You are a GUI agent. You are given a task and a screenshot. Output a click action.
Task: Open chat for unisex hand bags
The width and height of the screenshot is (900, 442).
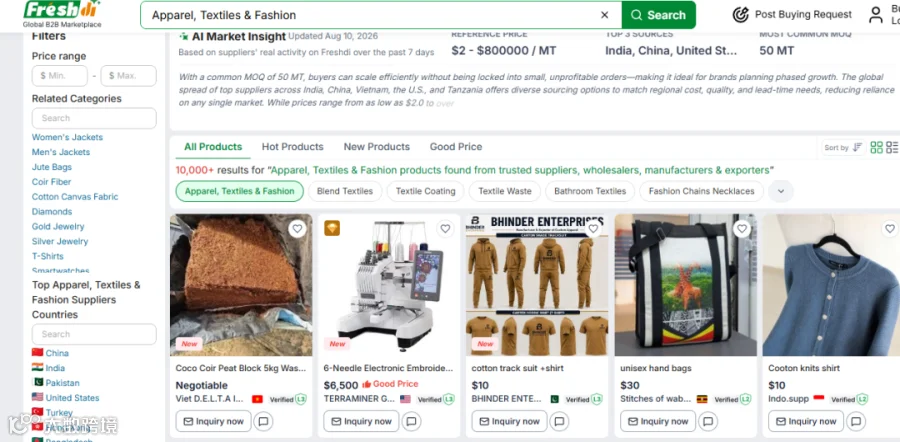(x=708, y=421)
